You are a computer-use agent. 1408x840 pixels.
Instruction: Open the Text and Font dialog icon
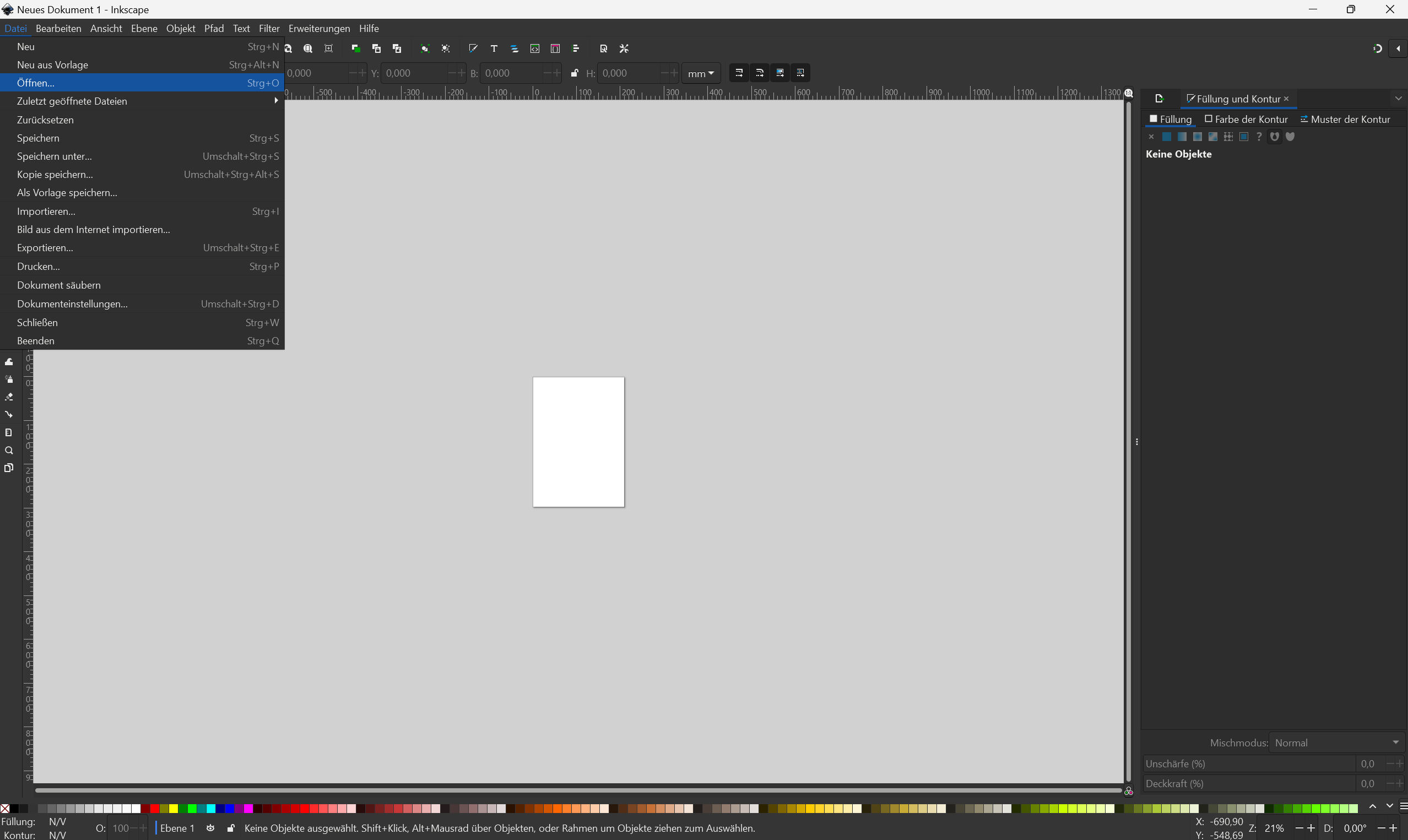(494, 48)
